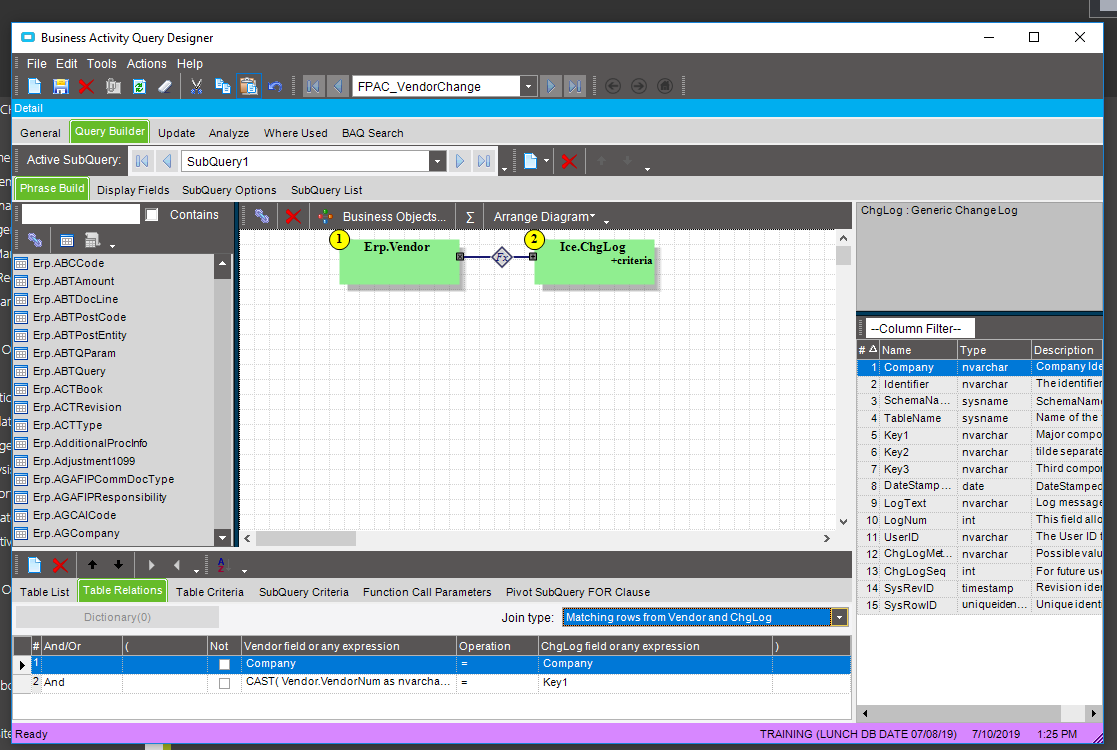Select Erp.ACTBook in the table list
This screenshot has width=1117, height=750.
(68, 389)
